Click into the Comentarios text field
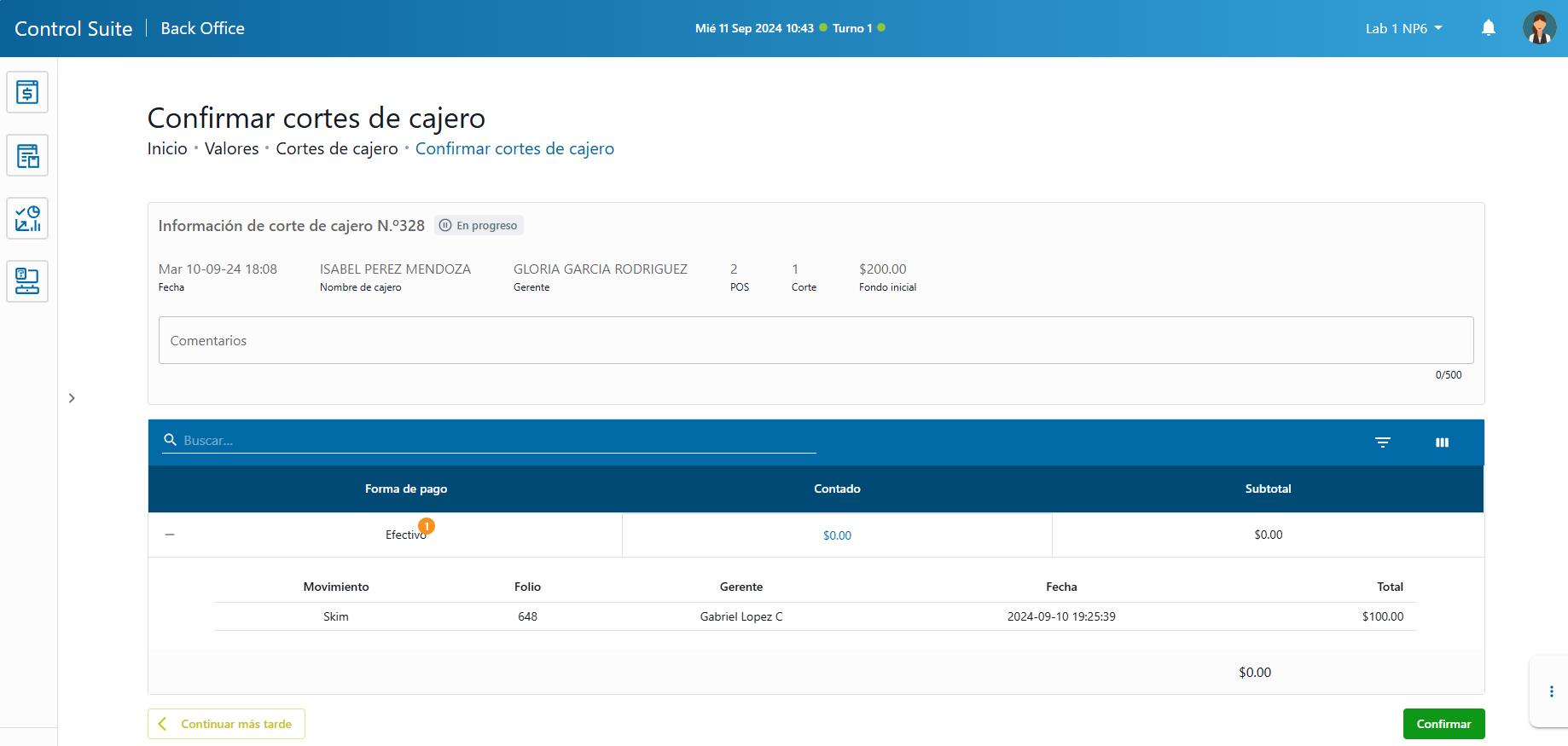Screen dimensions: 1568x746 (816, 340)
